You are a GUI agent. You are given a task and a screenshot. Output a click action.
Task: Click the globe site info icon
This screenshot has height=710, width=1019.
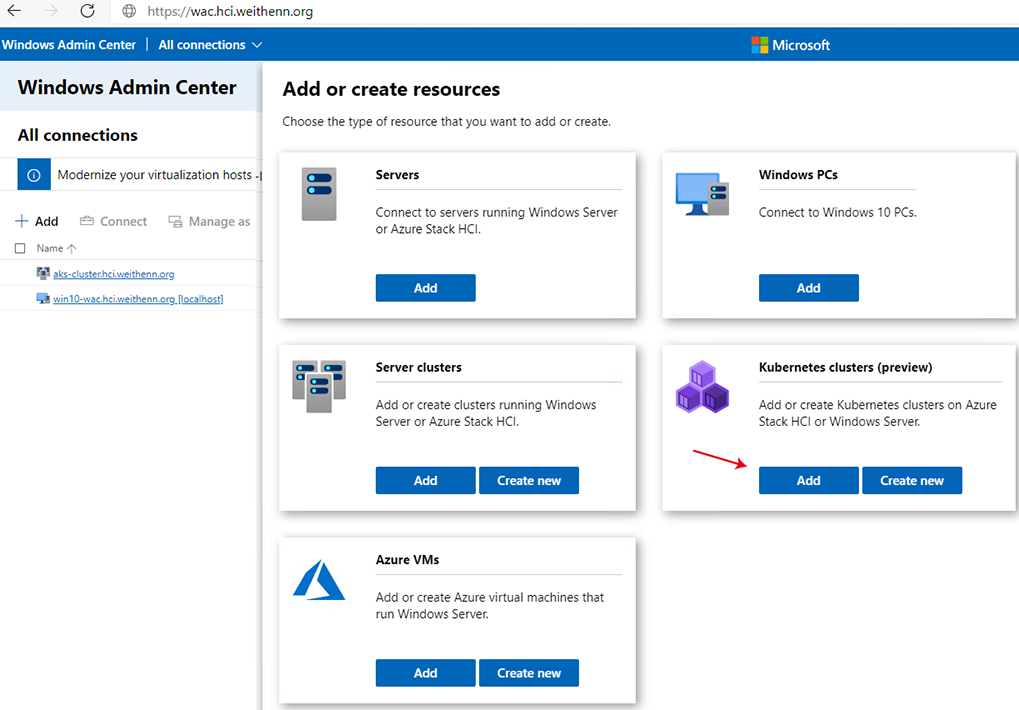tap(129, 11)
